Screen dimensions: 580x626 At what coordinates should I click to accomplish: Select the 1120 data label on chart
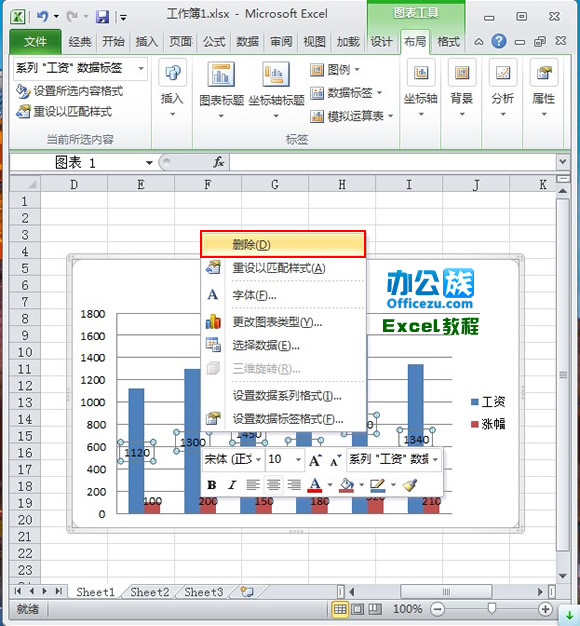tap(137, 453)
